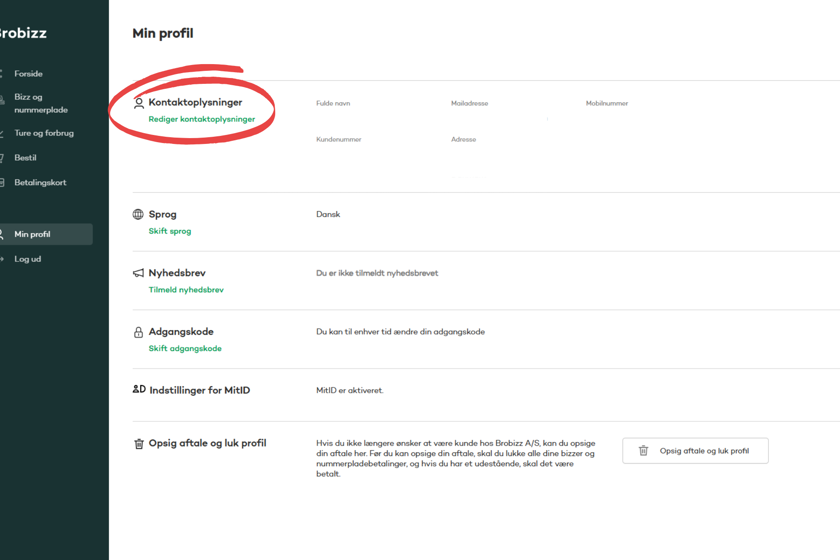
Task: Click the megaphone icon beside Nyhedsbrev
Action: click(x=138, y=273)
